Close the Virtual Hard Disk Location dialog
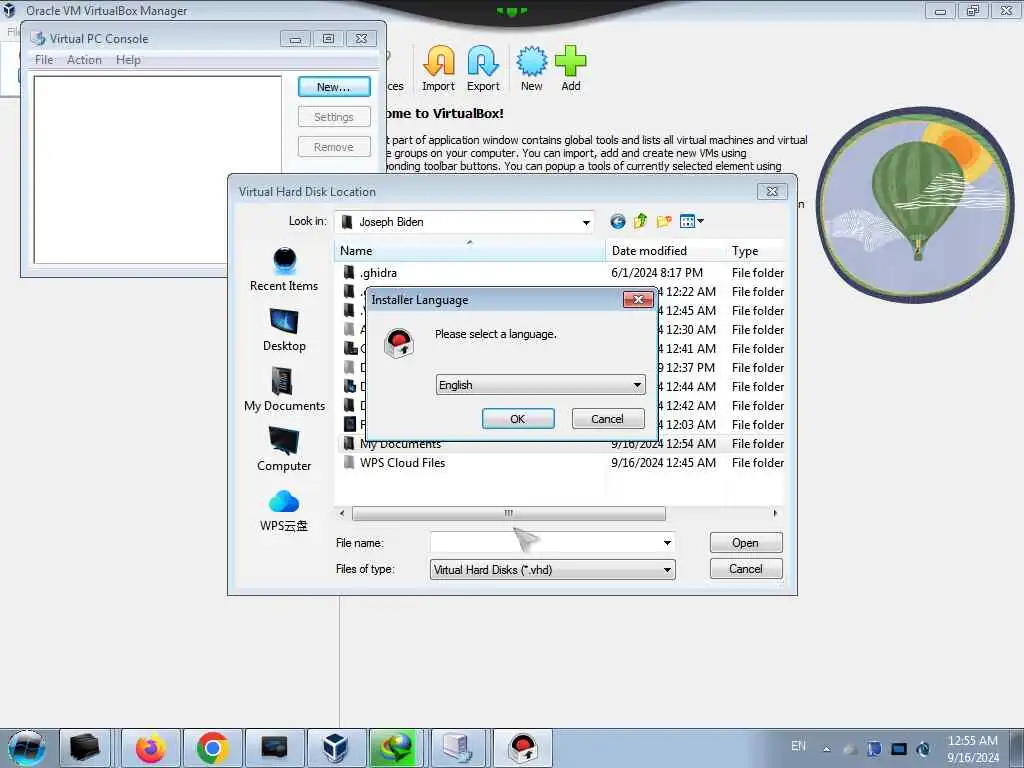This screenshot has height=768, width=1024. click(x=772, y=191)
